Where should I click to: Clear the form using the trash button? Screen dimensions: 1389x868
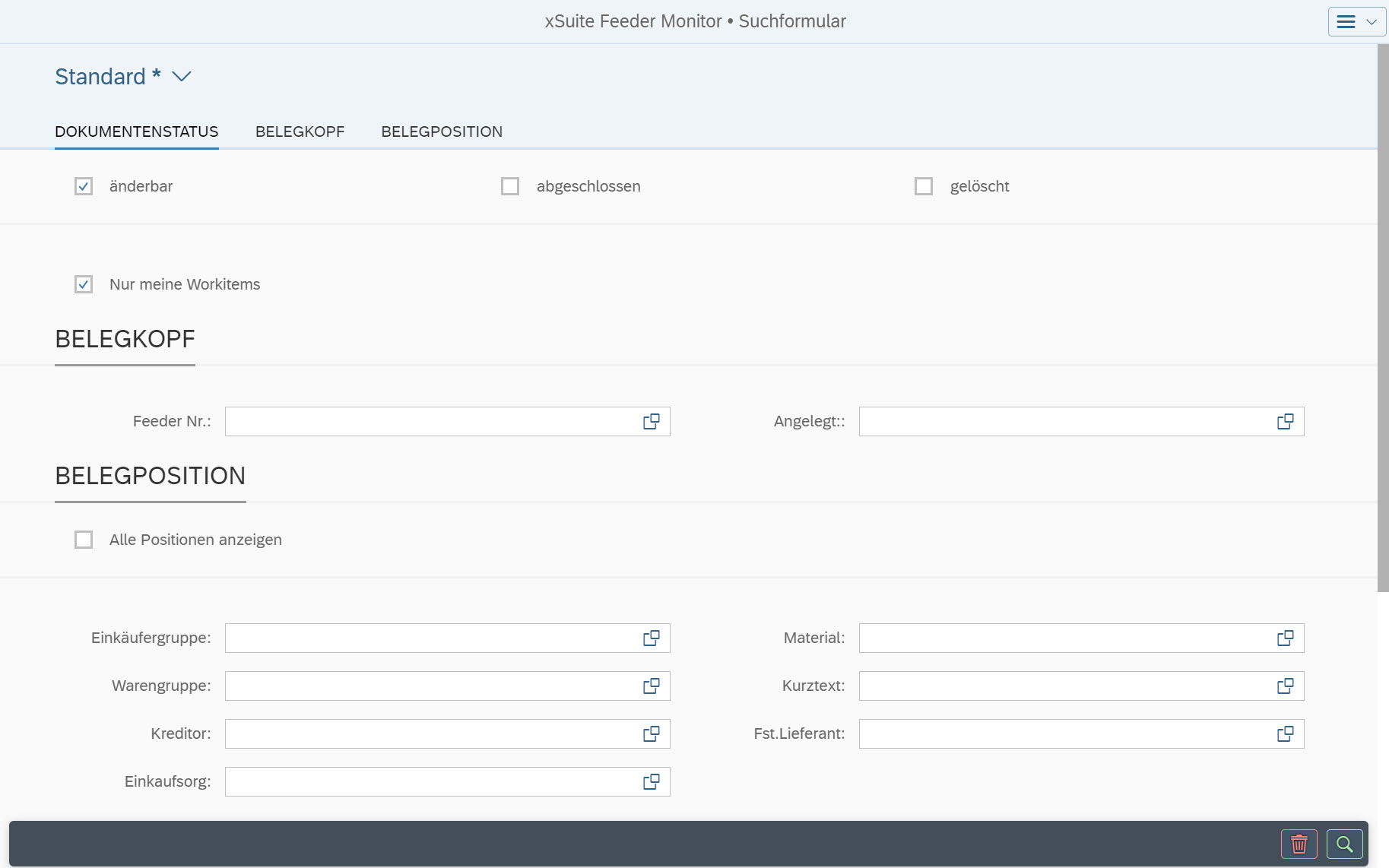click(1299, 844)
